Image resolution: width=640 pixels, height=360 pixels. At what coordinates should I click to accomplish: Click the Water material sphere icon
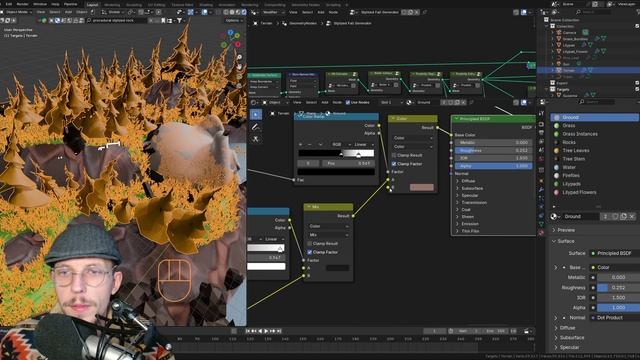pyautogui.click(x=556, y=167)
